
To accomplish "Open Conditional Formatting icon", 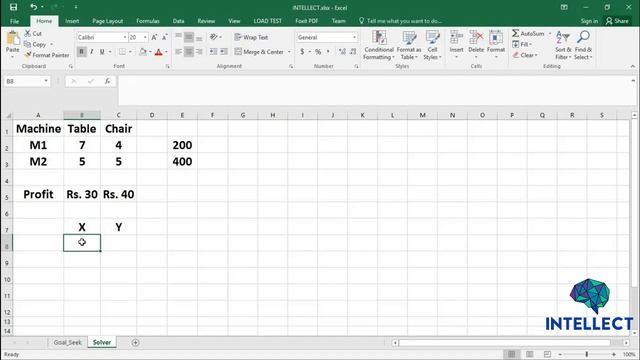I will pos(379,38).
